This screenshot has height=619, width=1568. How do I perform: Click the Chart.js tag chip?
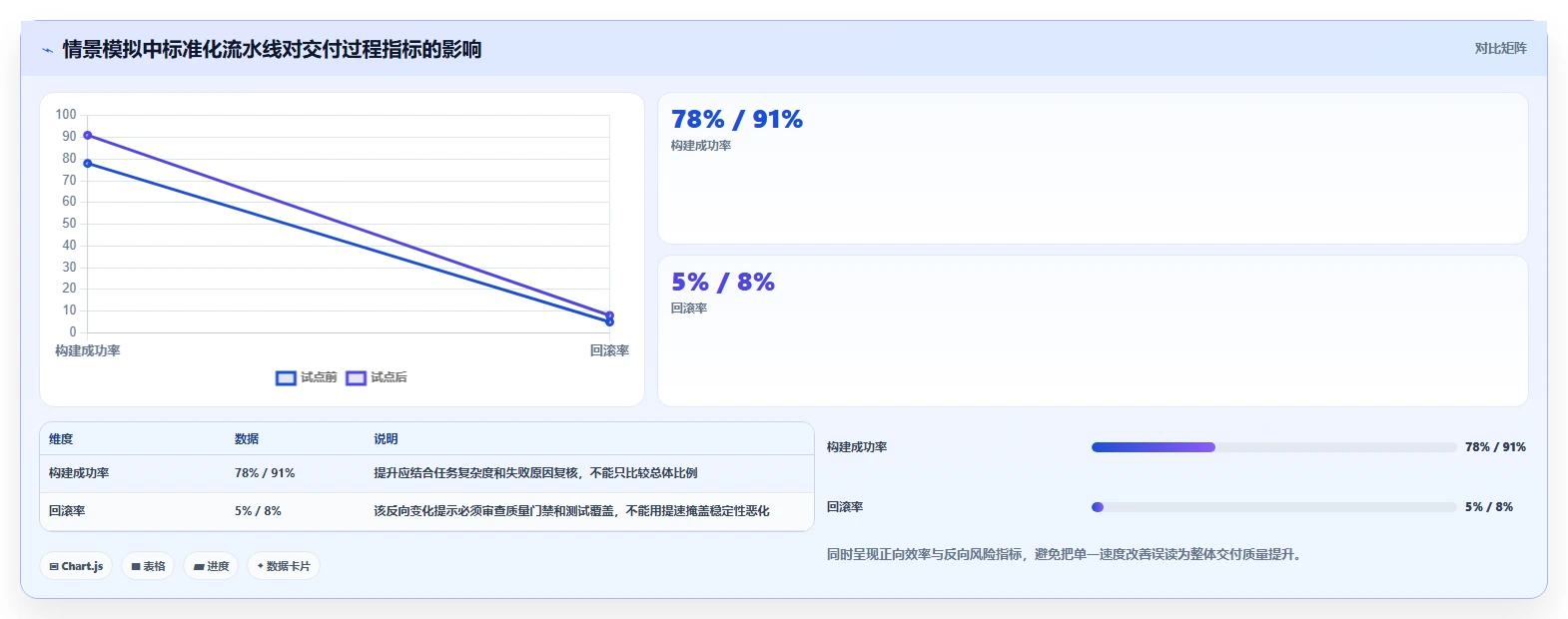76,566
